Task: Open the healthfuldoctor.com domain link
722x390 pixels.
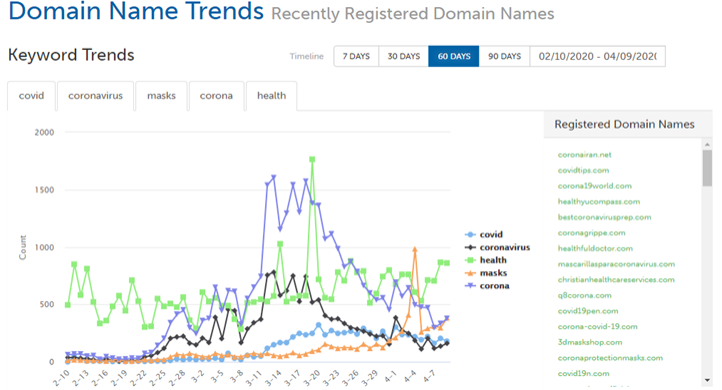Action: [595, 249]
